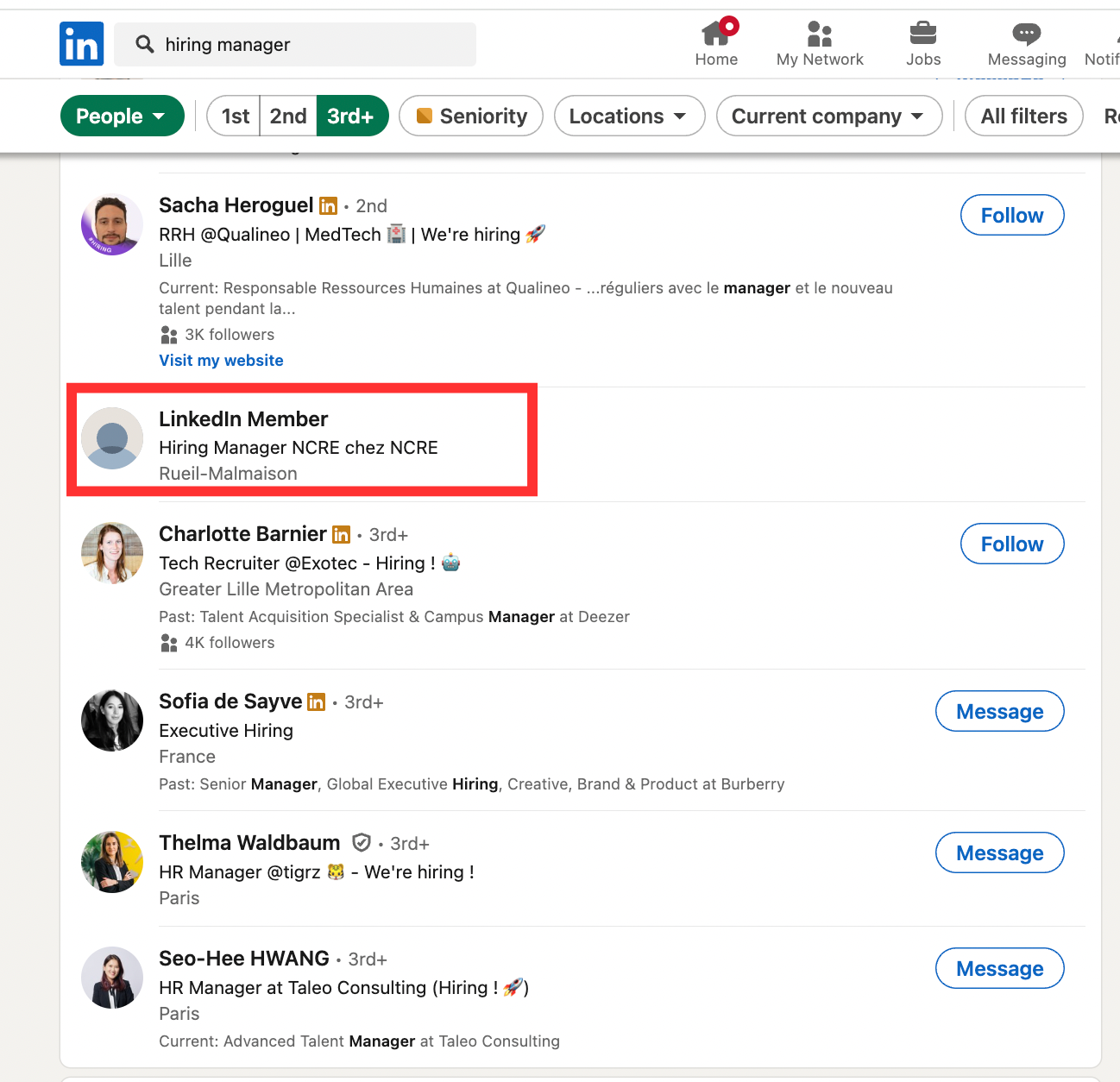The width and height of the screenshot is (1120, 1082).
Task: Click Charlotte Barnier's LinkedIn premium badge
Action: [342, 535]
